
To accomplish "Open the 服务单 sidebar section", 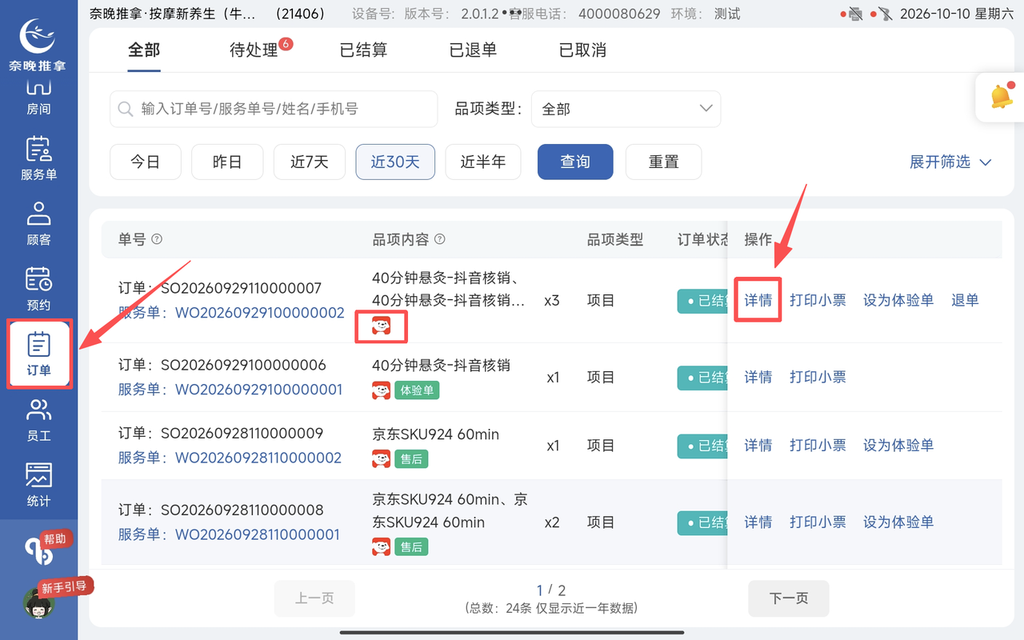I will (39, 158).
